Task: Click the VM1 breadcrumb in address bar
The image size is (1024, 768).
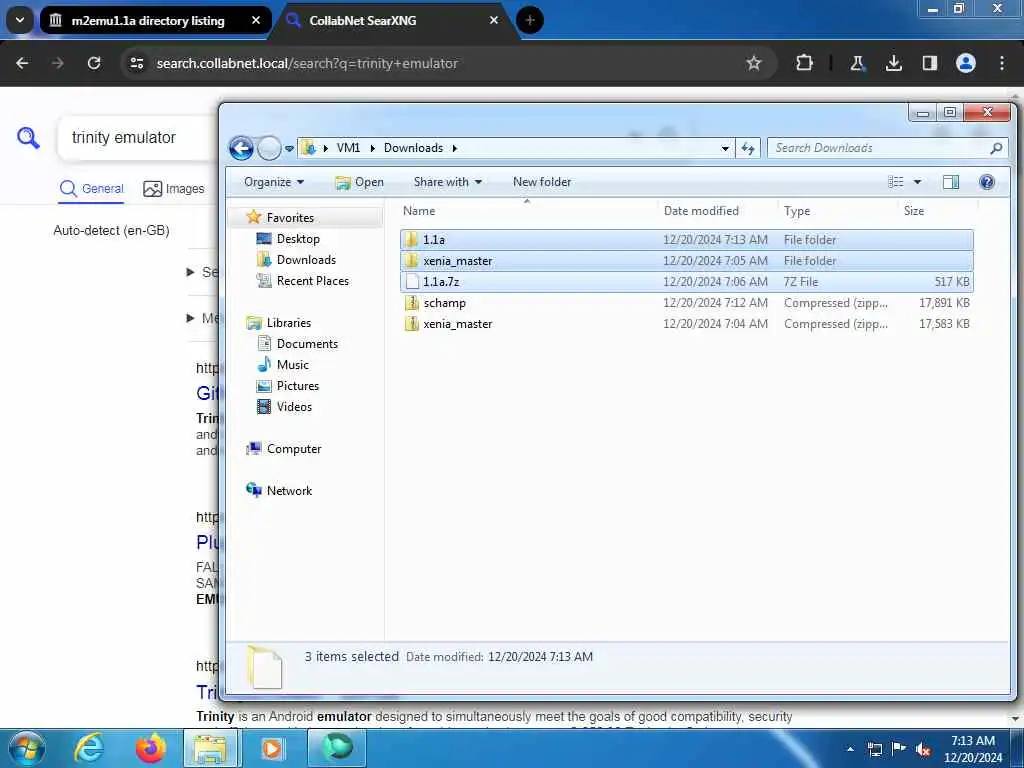Action: [x=348, y=148]
